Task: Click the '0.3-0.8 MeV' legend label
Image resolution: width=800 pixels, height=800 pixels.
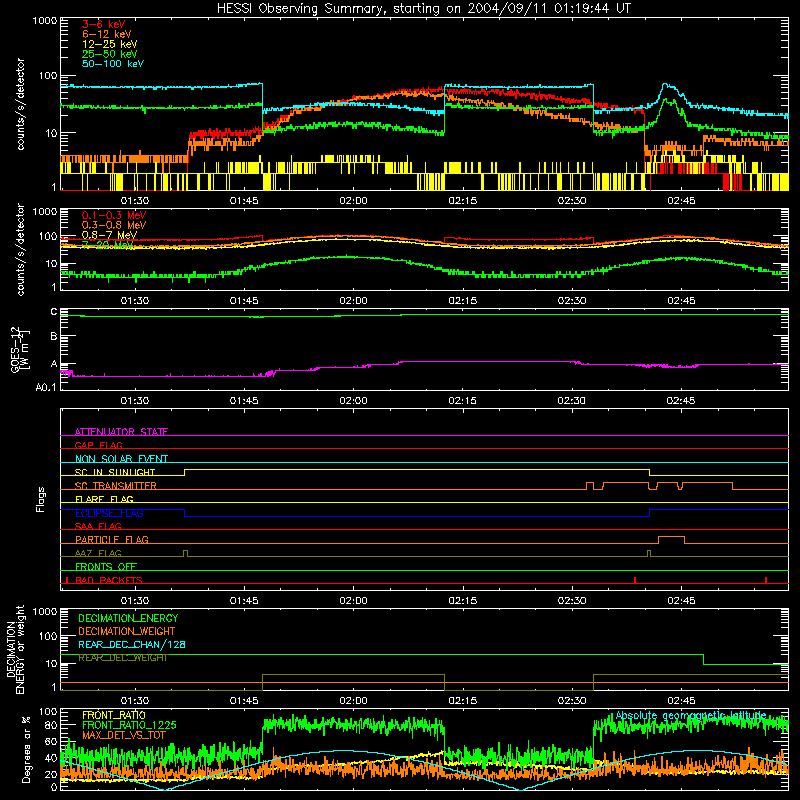Action: point(114,225)
